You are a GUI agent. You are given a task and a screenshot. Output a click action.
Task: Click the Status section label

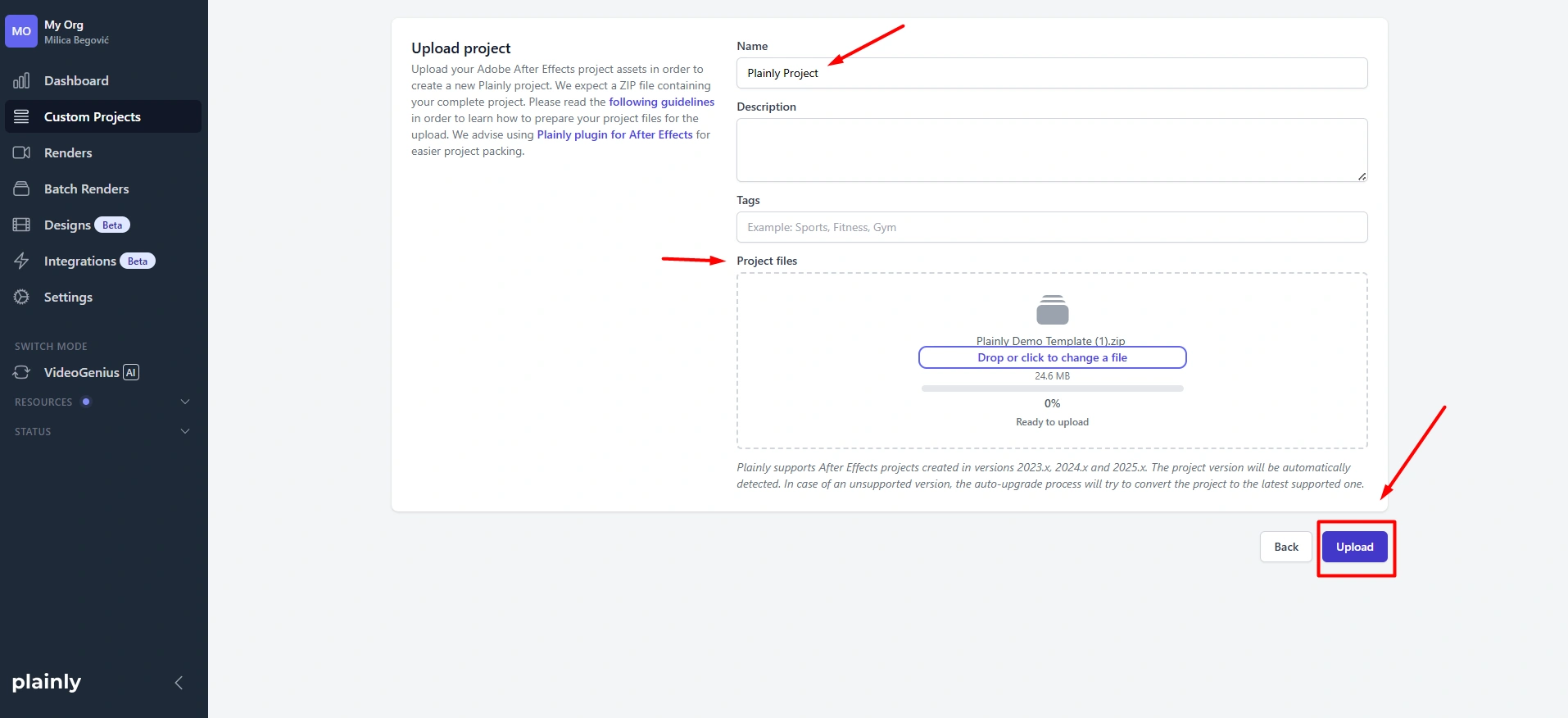coord(33,431)
